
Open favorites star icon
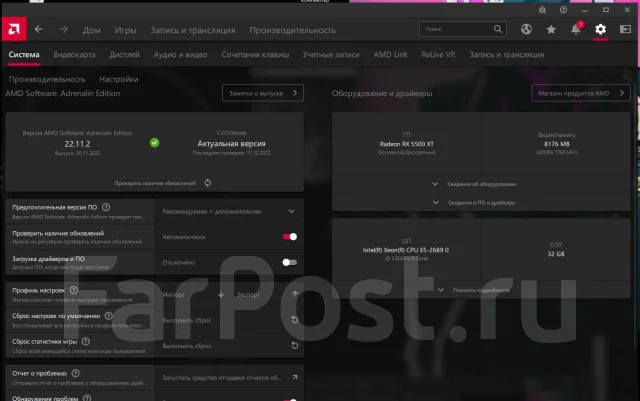point(551,29)
